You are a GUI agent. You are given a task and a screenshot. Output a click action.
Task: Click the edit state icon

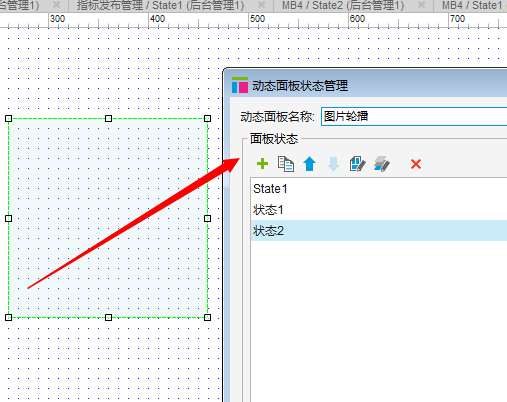pos(357,164)
